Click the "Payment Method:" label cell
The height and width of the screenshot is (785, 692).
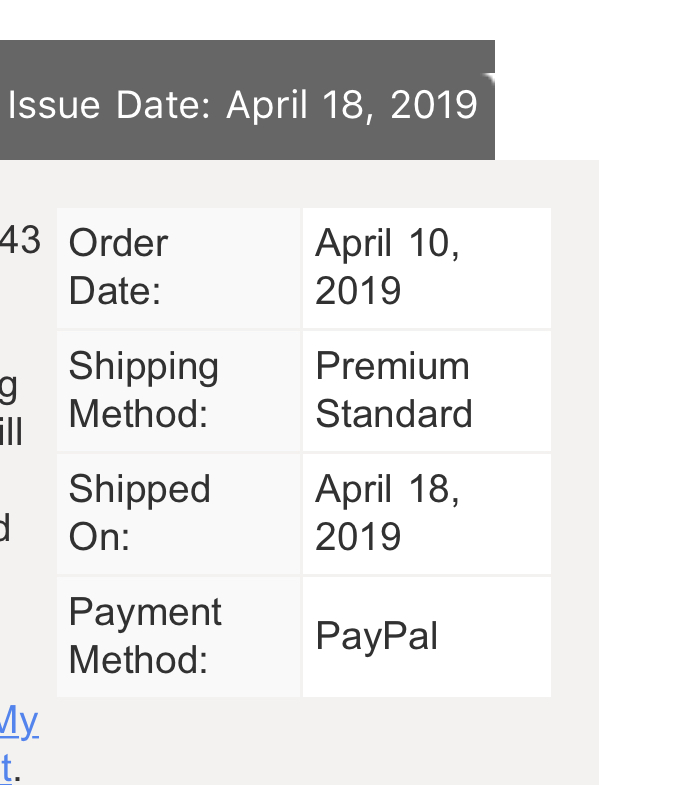pos(178,637)
